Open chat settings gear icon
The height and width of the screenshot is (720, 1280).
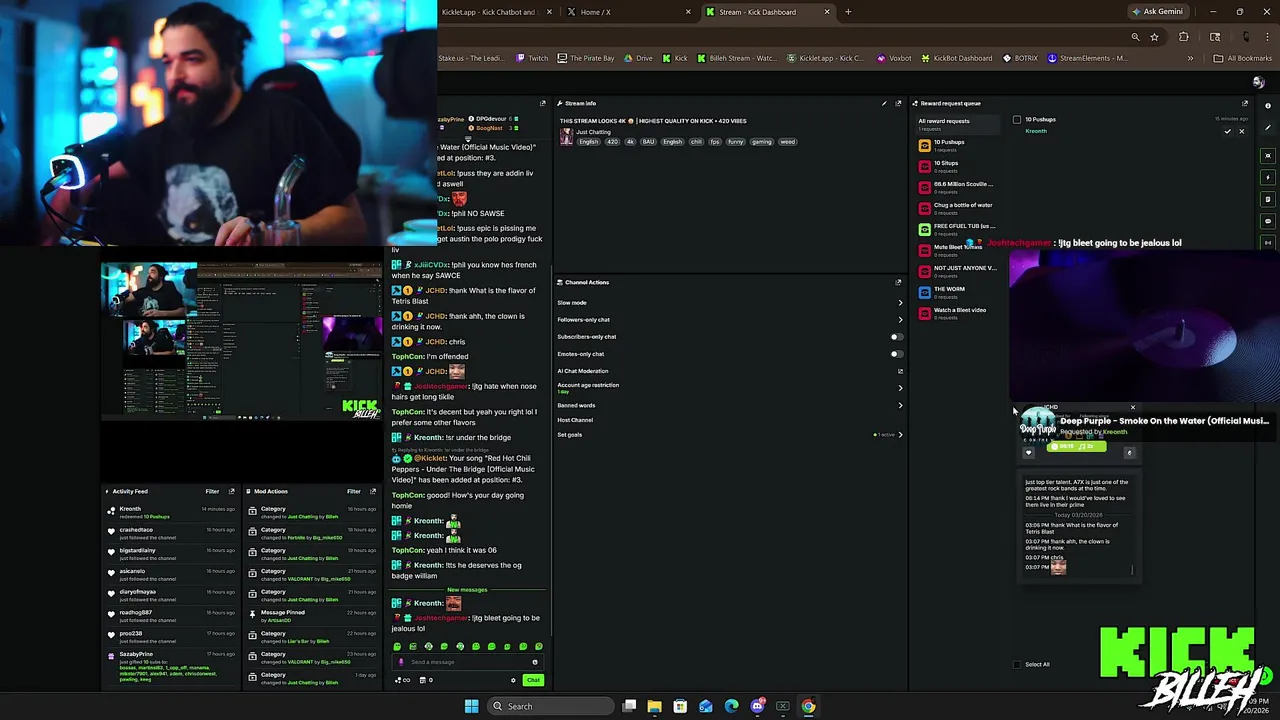point(513,680)
